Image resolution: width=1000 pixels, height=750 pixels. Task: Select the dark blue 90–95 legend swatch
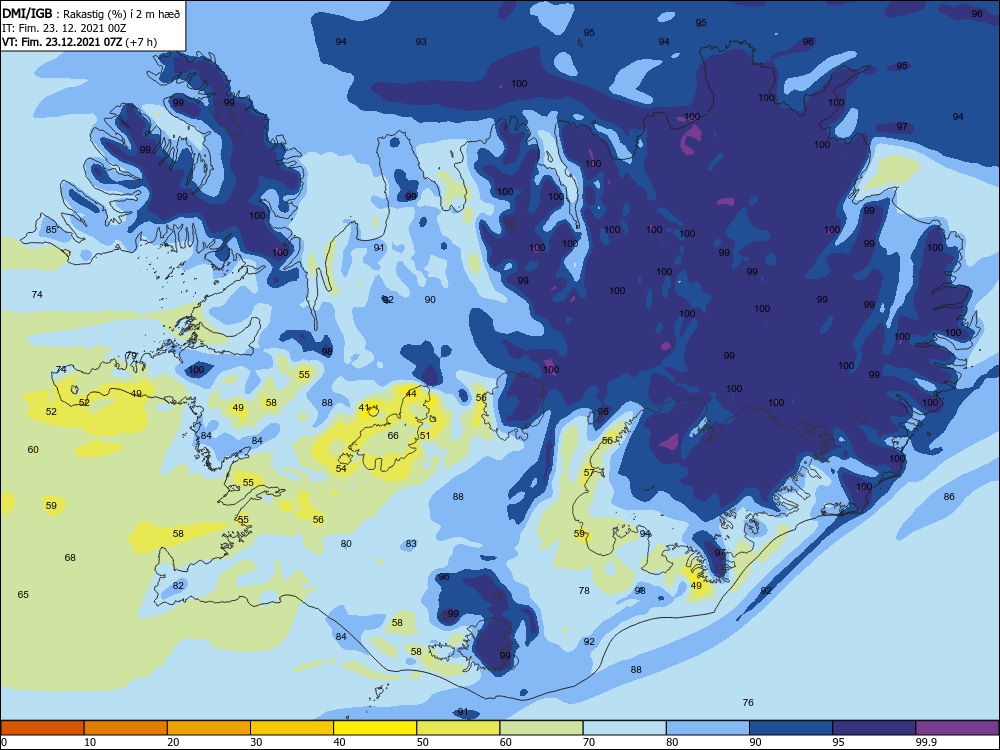pos(791,728)
